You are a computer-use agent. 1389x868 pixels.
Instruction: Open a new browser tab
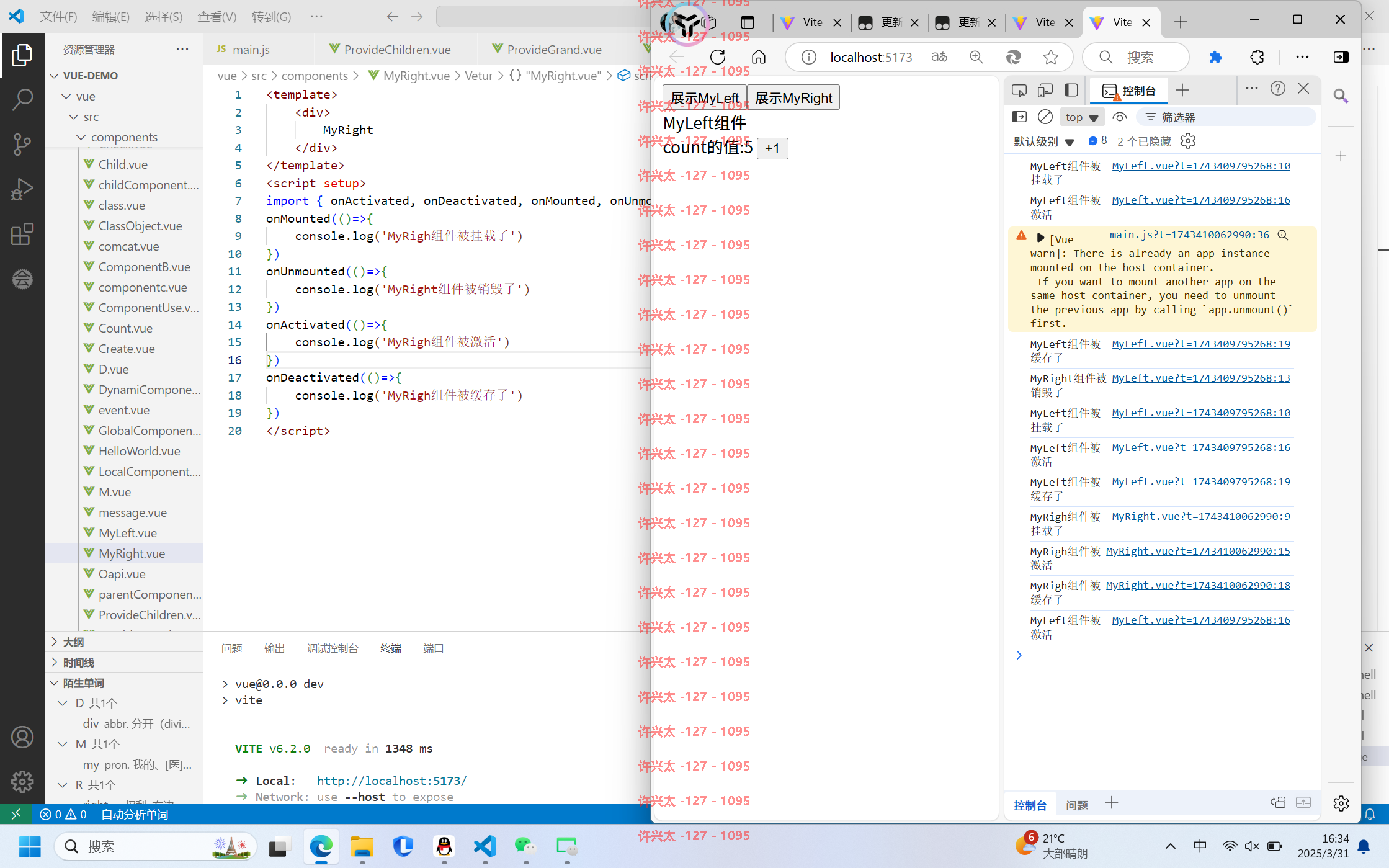pyautogui.click(x=1181, y=22)
